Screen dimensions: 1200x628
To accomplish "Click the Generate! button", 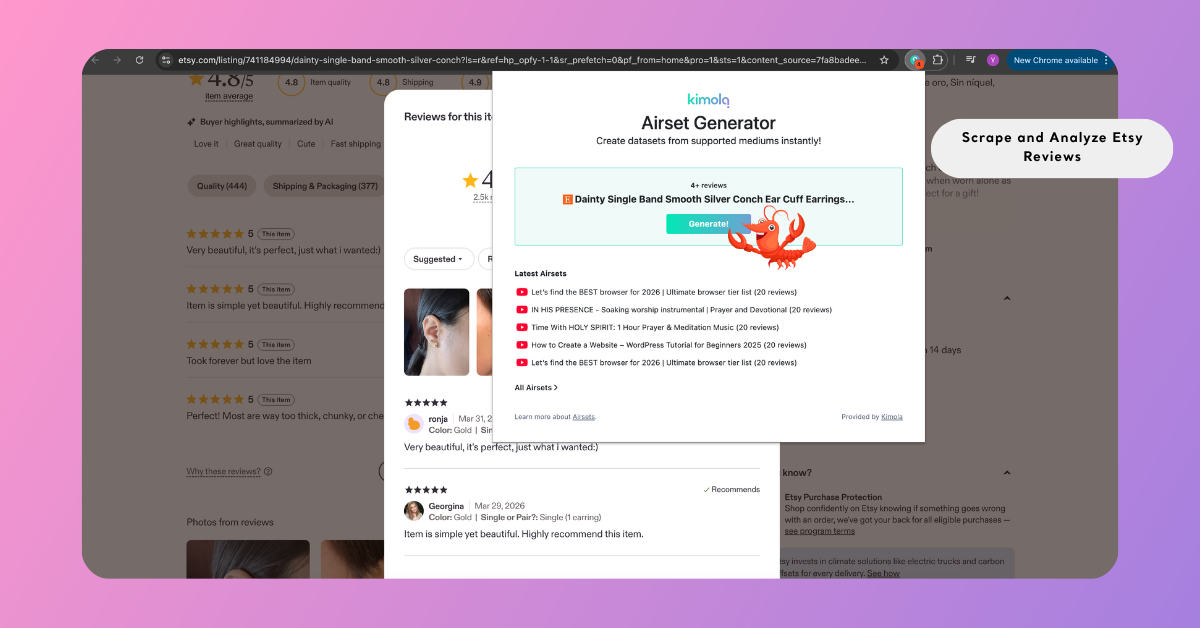I will [708, 224].
